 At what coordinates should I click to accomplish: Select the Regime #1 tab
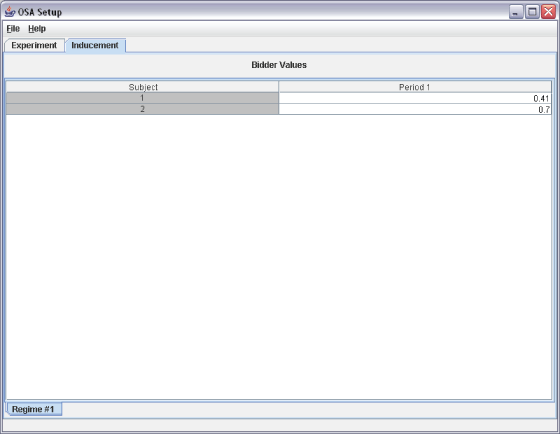33,409
